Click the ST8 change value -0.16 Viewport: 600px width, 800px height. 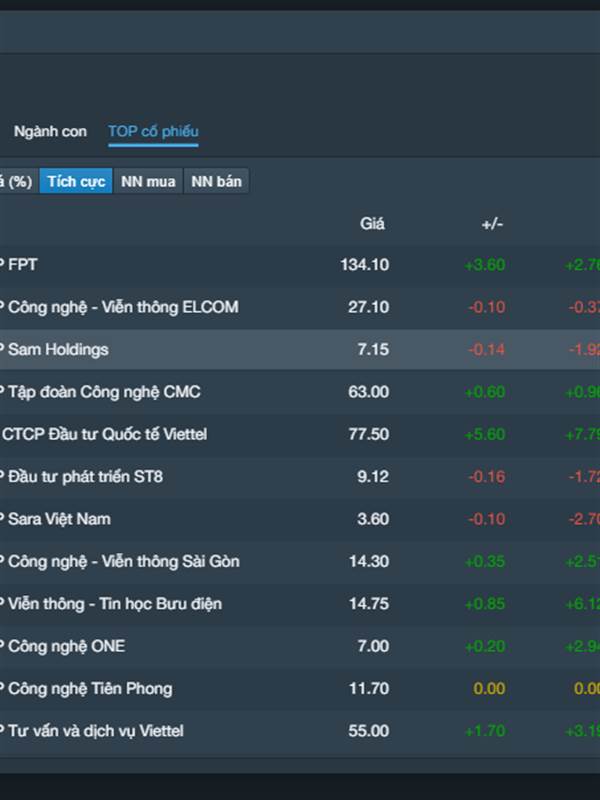click(x=487, y=477)
